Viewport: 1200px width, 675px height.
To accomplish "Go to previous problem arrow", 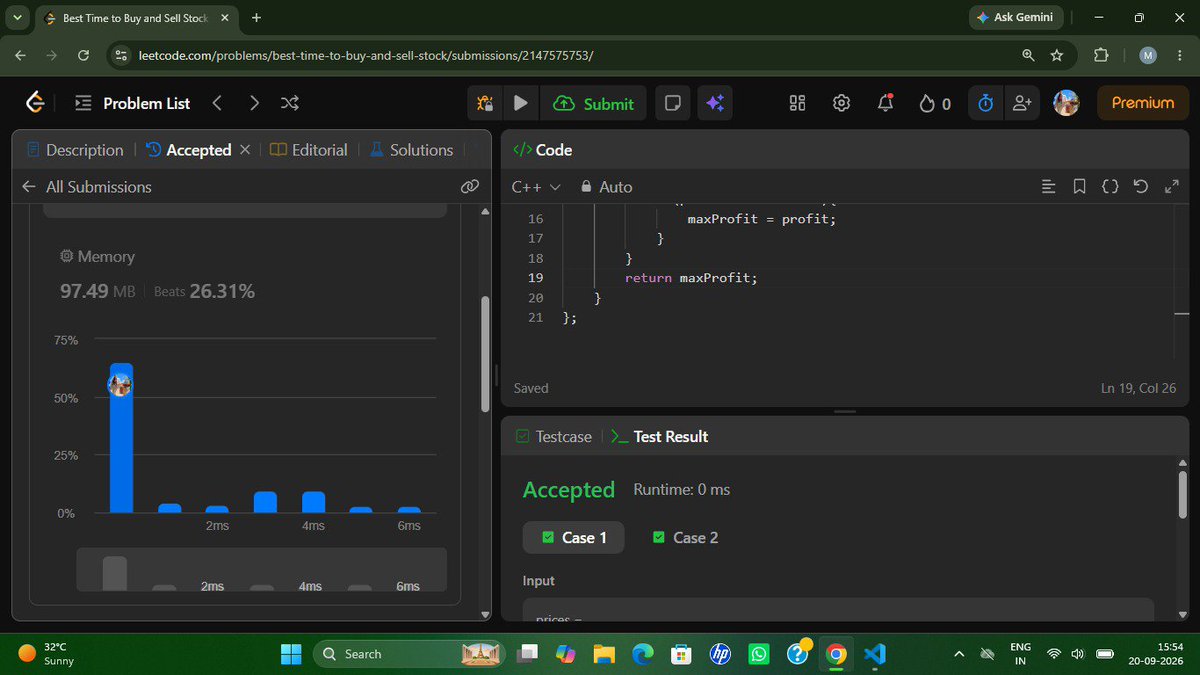I will 217,103.
